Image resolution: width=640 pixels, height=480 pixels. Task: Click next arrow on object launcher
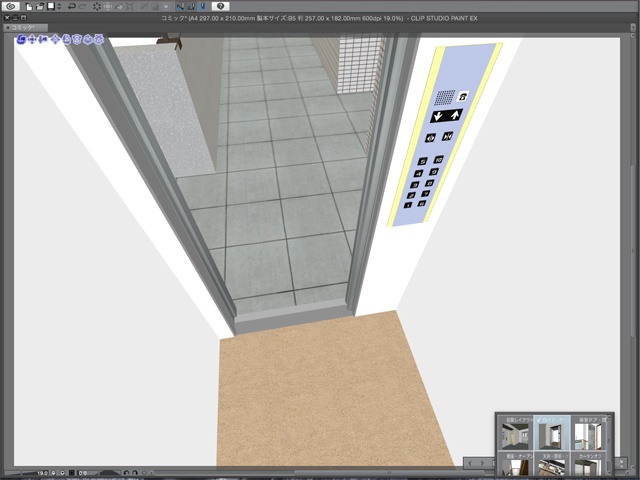(x=482, y=463)
